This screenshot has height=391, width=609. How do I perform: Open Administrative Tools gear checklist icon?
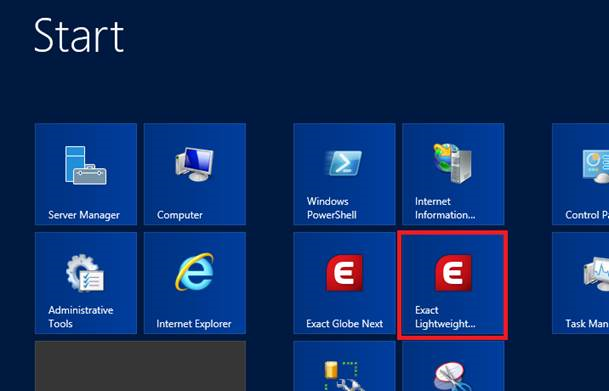click(85, 273)
